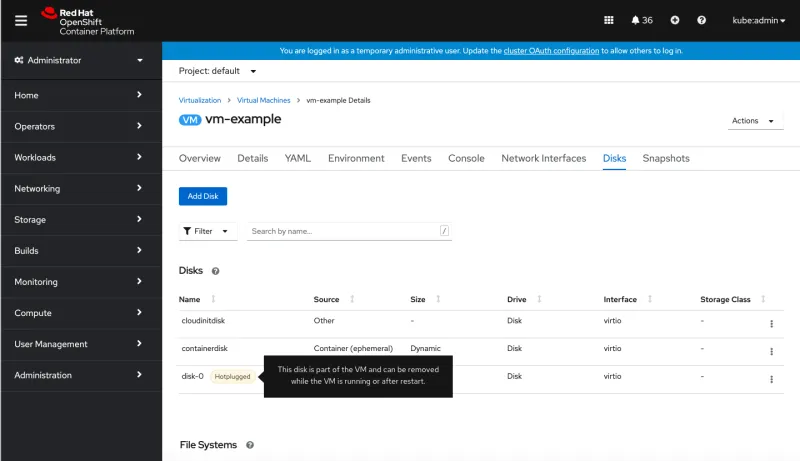Expand the Workloads navigation section
Viewport: 800px width, 461px height.
80,157
